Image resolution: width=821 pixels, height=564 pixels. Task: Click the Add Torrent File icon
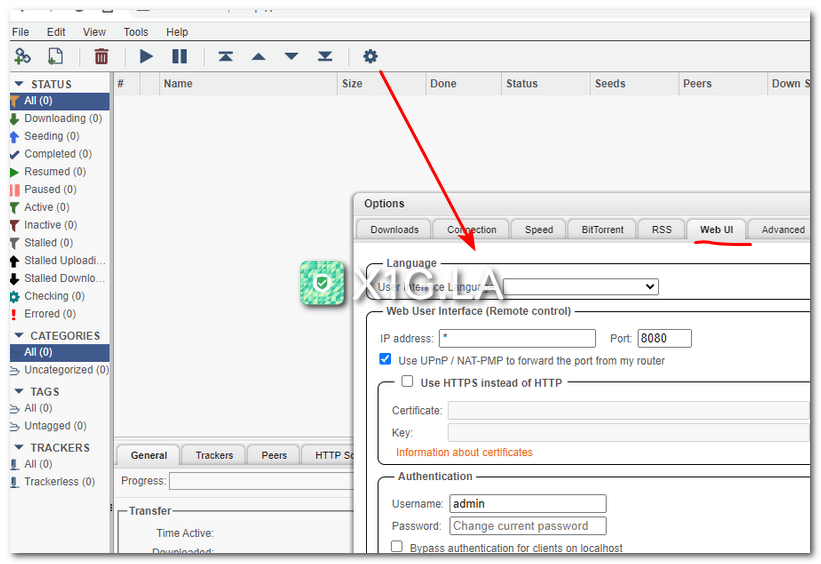coord(55,56)
